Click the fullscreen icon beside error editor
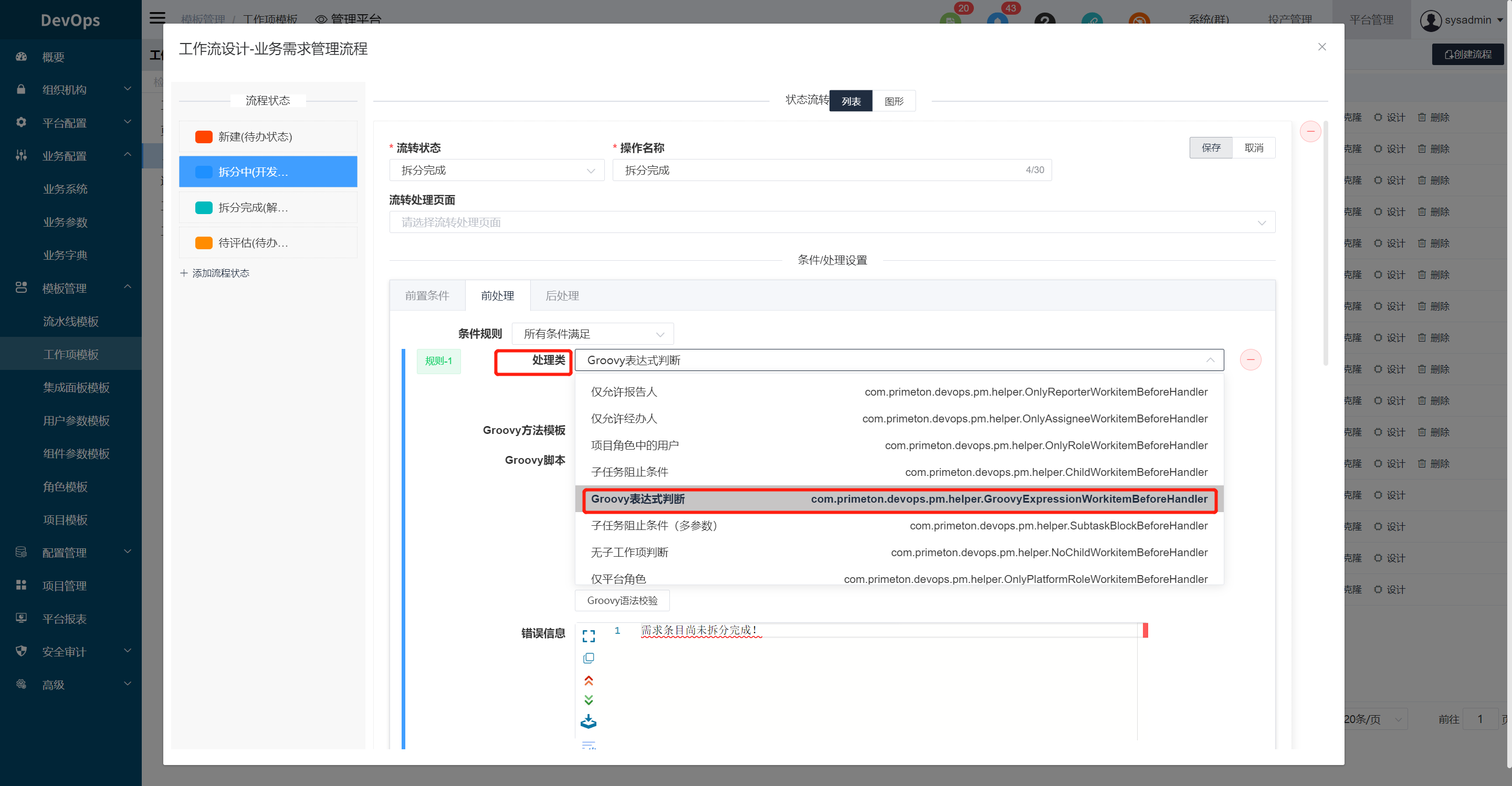This screenshot has width=1512, height=786. point(588,636)
